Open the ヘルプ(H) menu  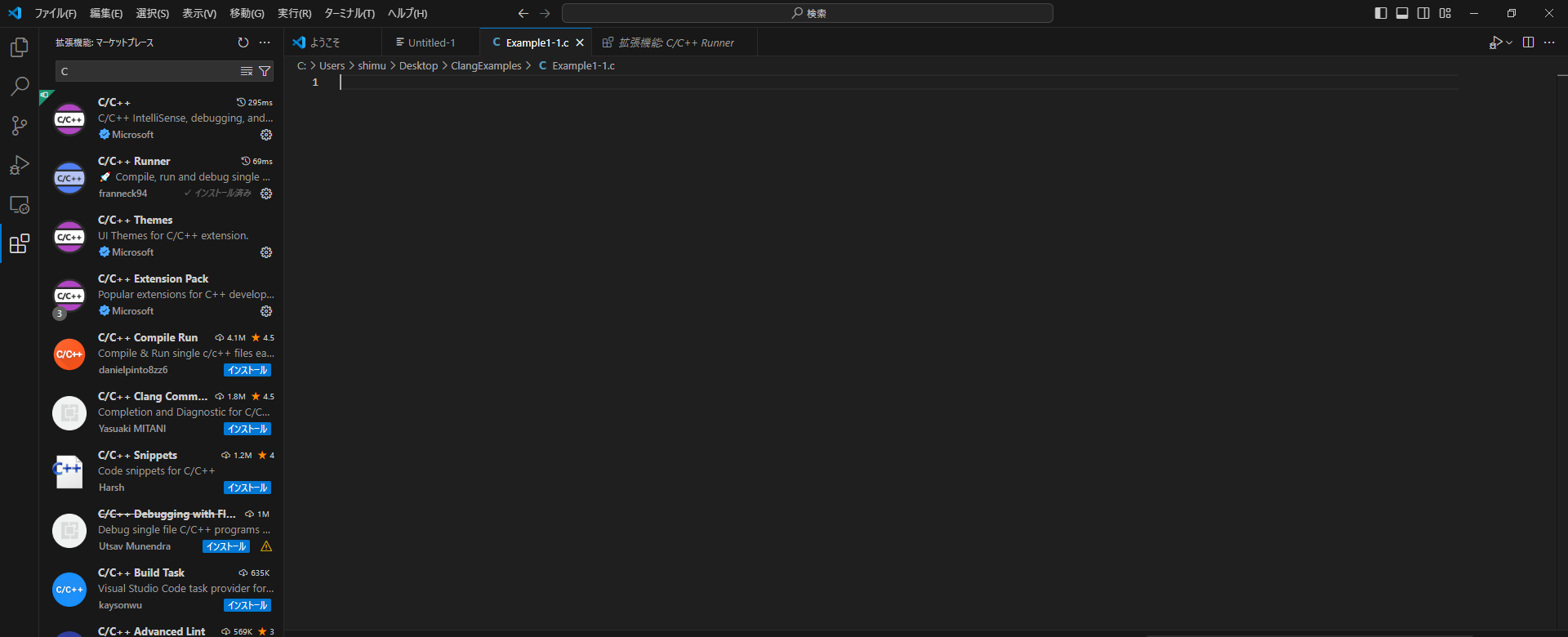point(408,13)
